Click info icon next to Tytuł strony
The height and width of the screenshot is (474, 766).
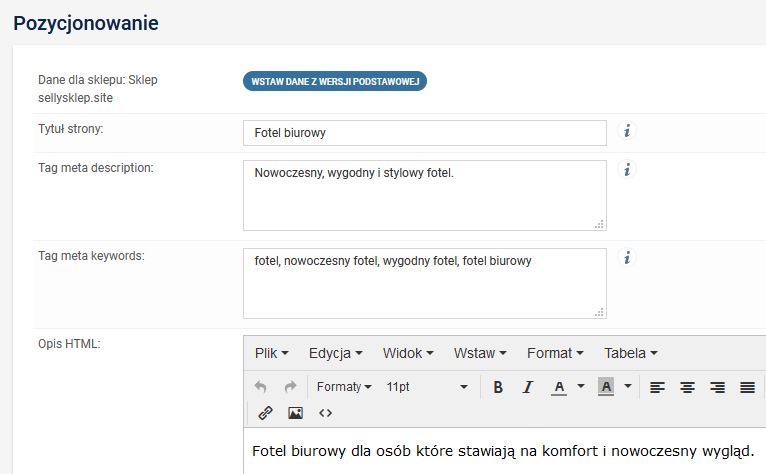tap(627, 131)
